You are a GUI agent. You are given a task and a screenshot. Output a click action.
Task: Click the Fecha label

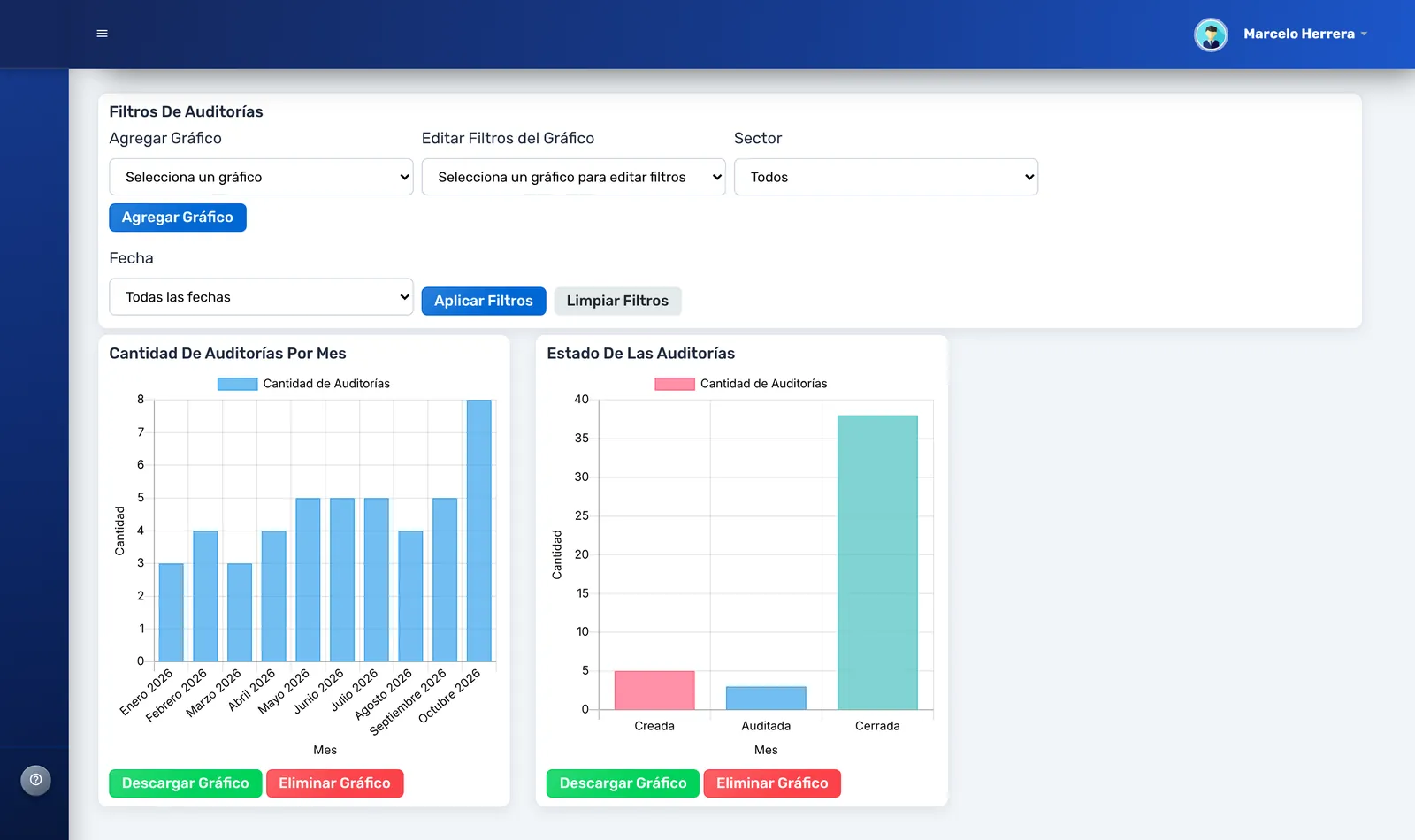131,258
